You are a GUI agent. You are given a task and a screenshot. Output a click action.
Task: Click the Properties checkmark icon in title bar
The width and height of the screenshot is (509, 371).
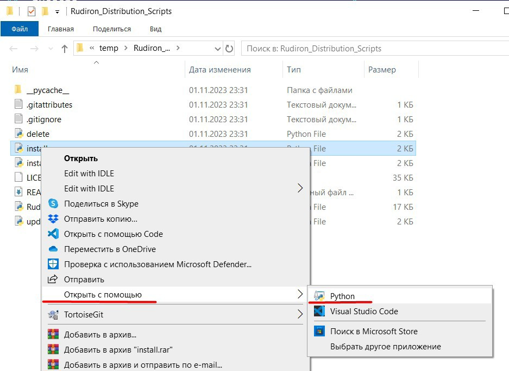click(31, 11)
